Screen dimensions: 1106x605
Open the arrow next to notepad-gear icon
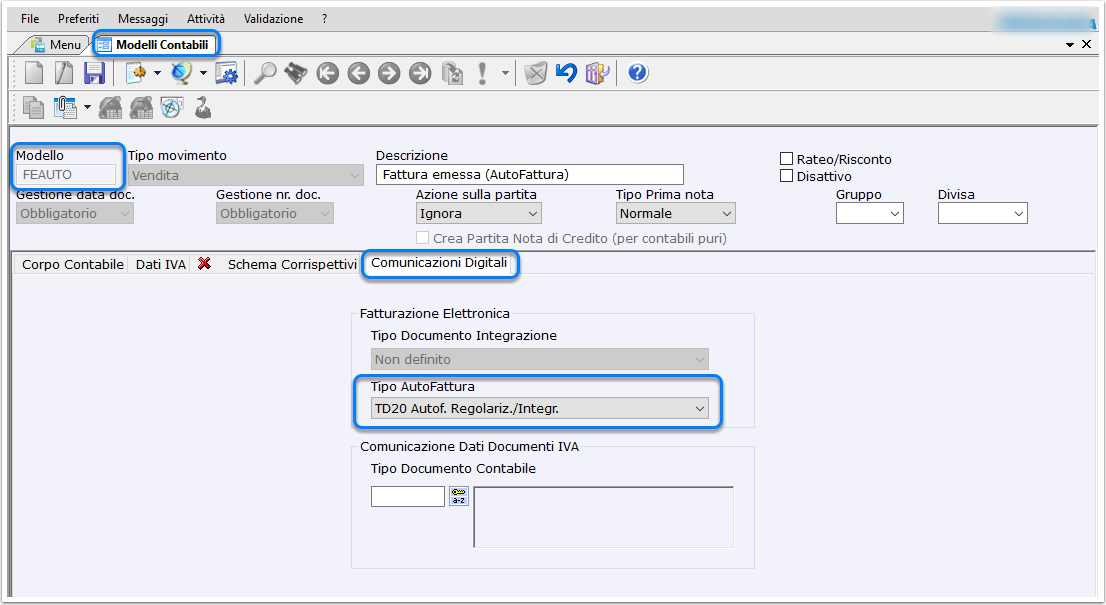click(x=157, y=73)
